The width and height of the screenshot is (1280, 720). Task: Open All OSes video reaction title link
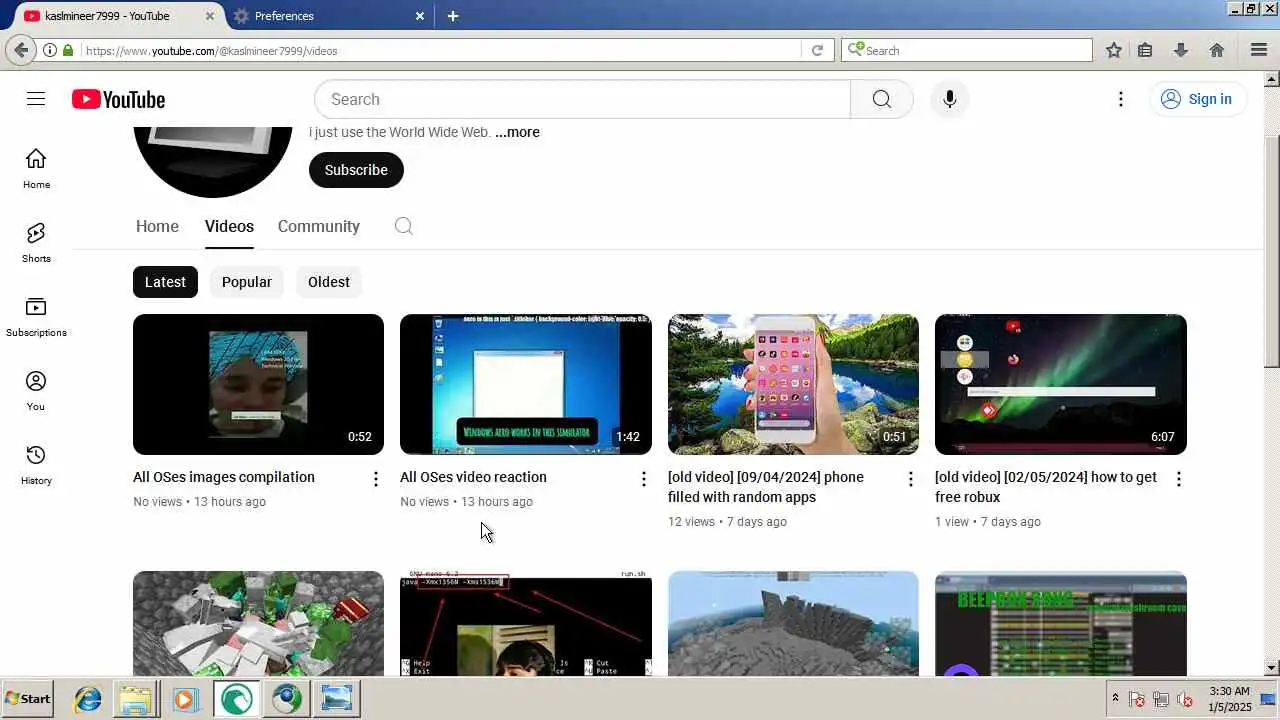click(473, 477)
